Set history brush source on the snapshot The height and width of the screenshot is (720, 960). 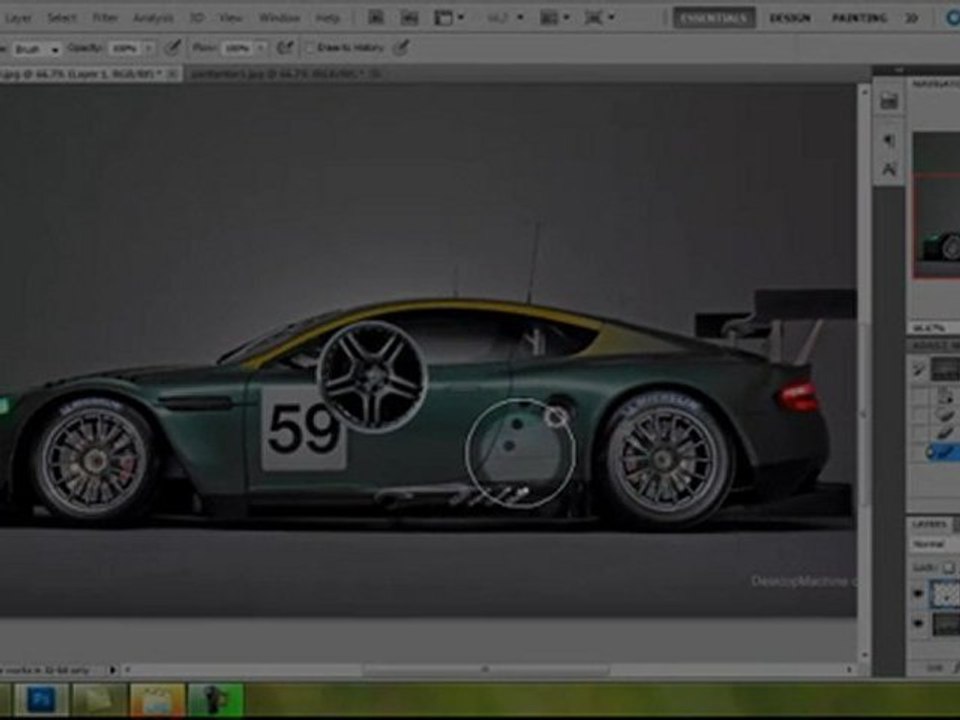click(918, 369)
